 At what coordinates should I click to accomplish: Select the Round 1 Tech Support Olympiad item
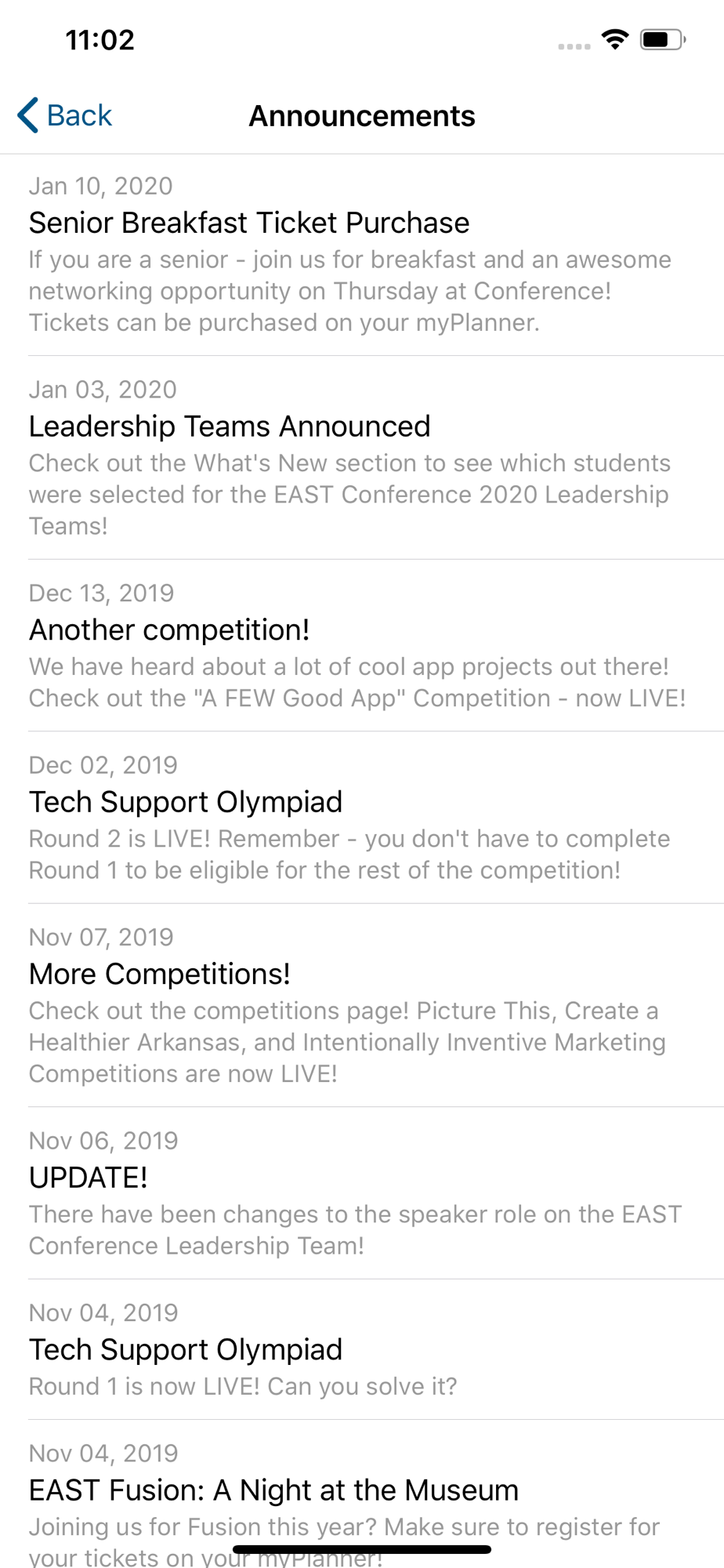(186, 1350)
